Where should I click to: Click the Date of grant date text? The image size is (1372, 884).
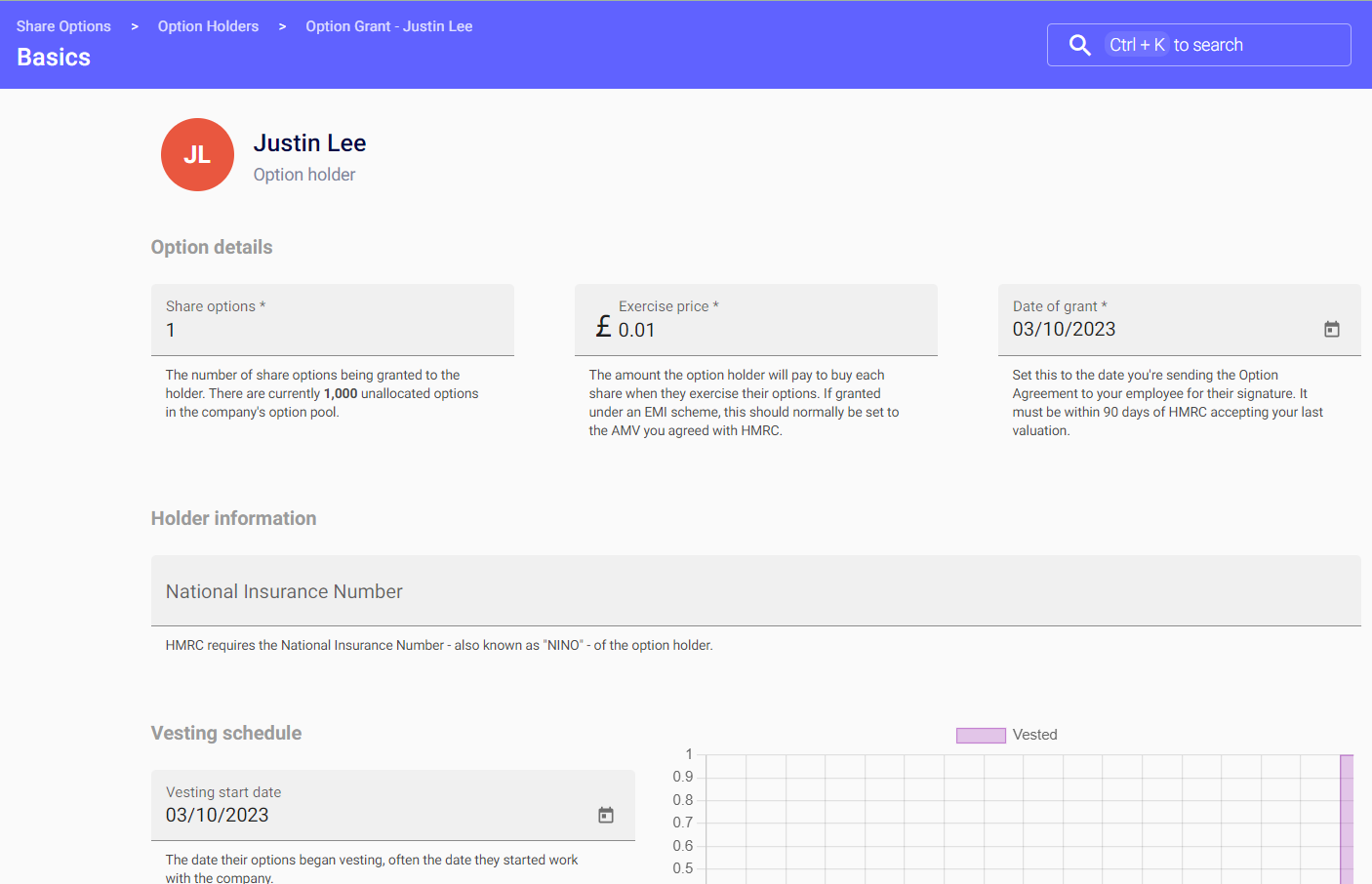[1064, 330]
